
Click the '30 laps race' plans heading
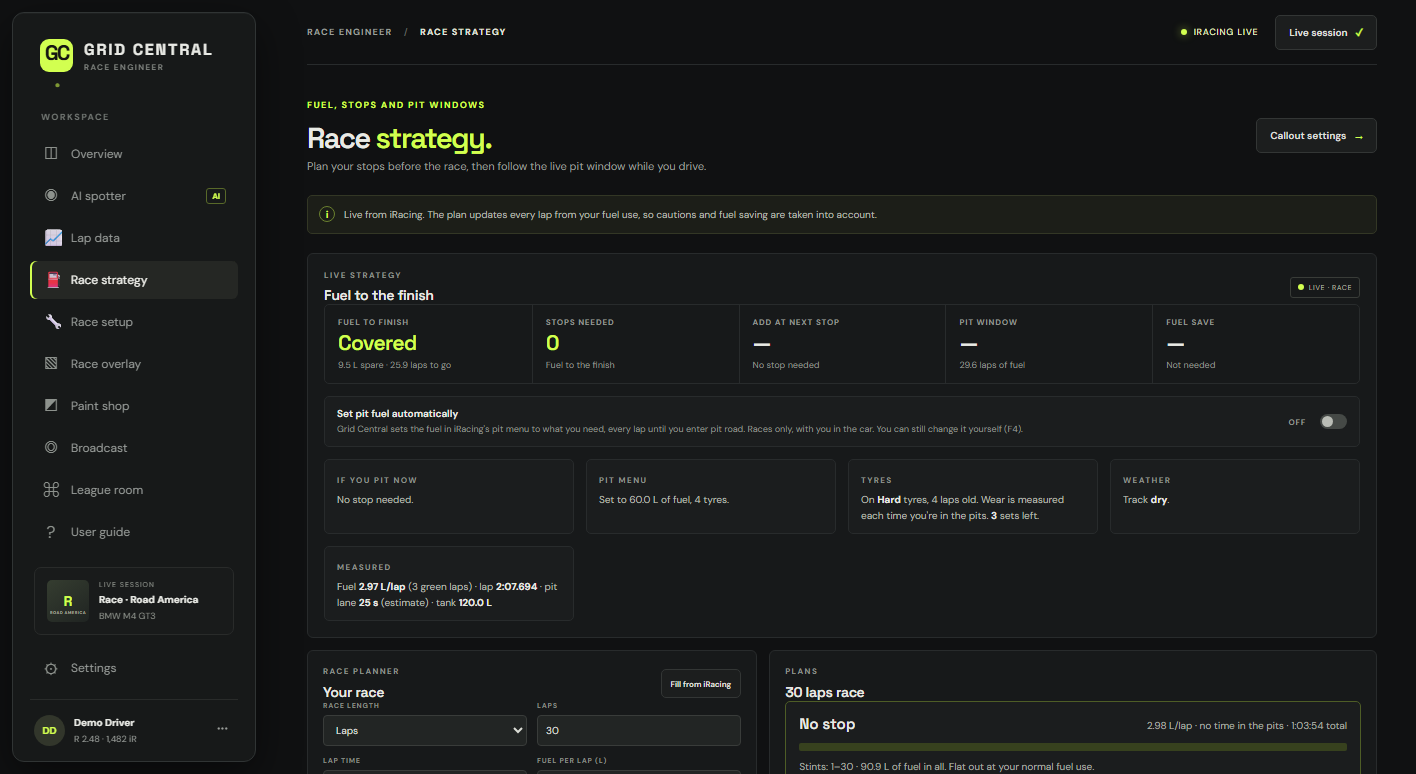(x=825, y=692)
